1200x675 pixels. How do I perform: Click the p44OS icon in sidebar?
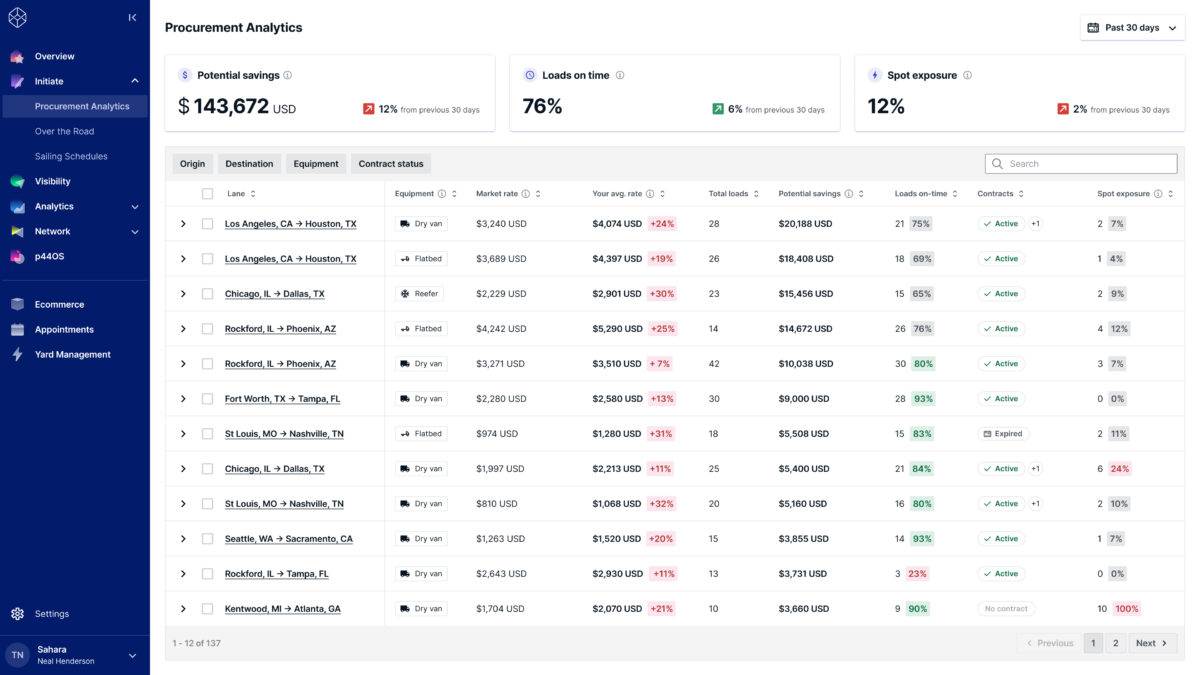[x=17, y=256]
